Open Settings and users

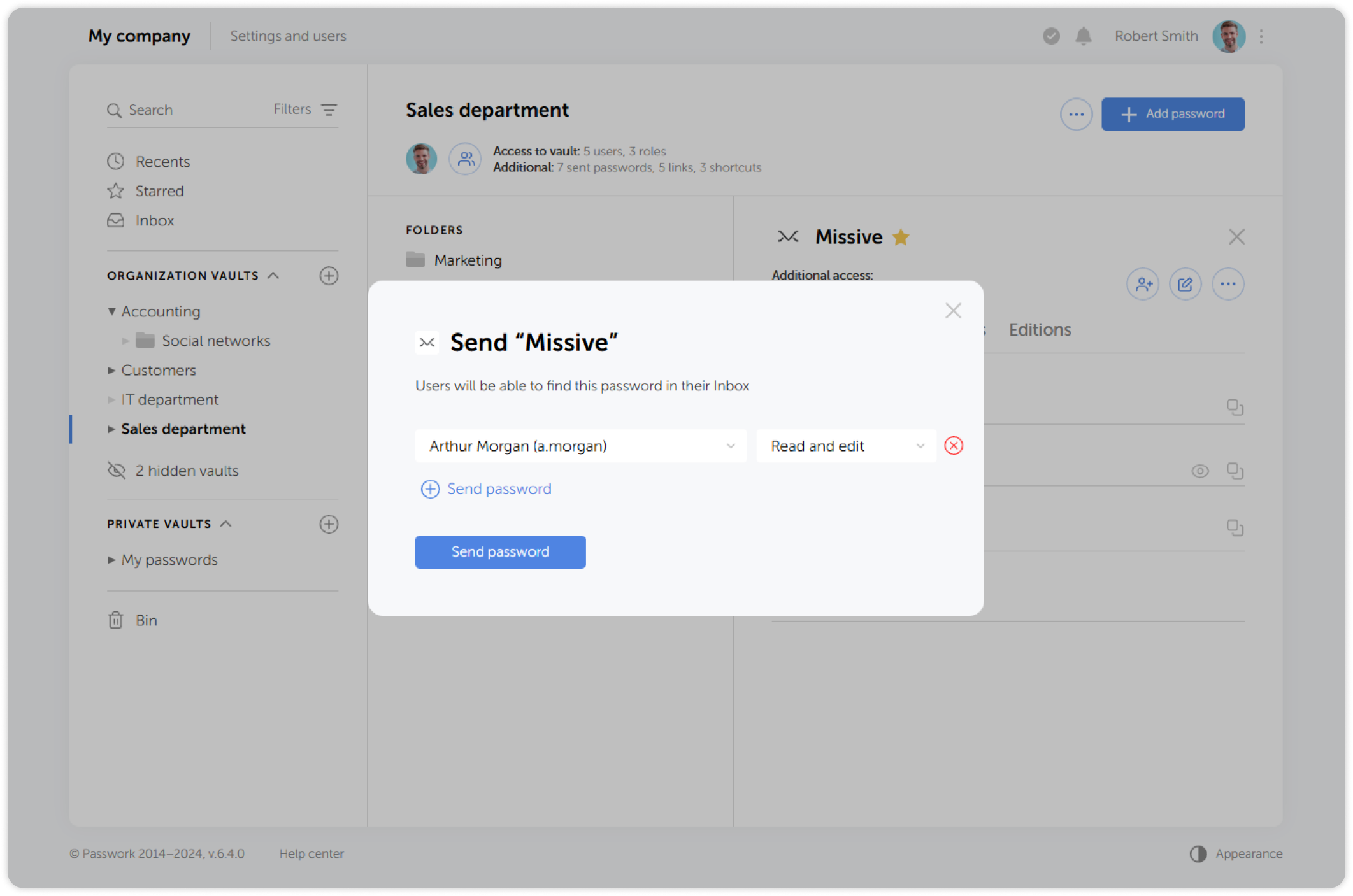288,36
